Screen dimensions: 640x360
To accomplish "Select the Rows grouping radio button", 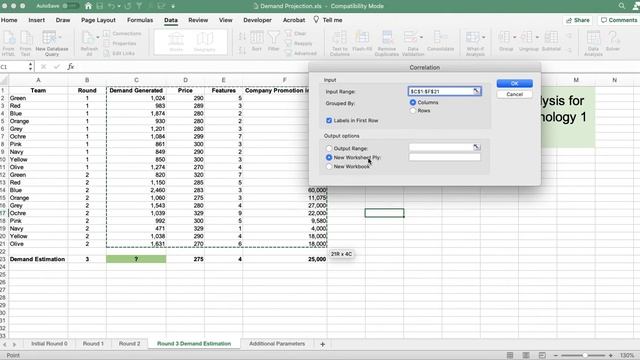I will (x=413, y=111).
